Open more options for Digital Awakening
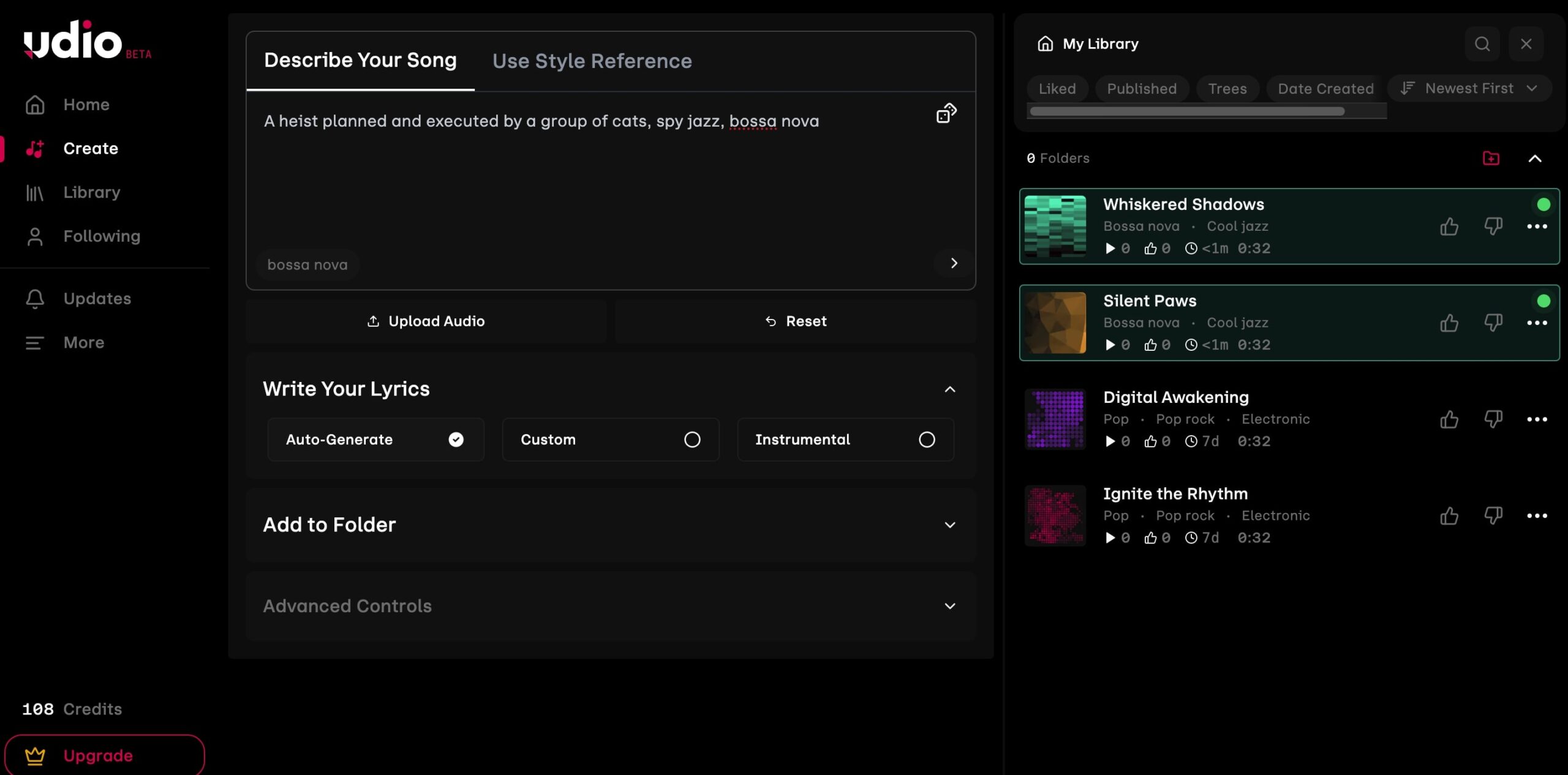 1536,419
